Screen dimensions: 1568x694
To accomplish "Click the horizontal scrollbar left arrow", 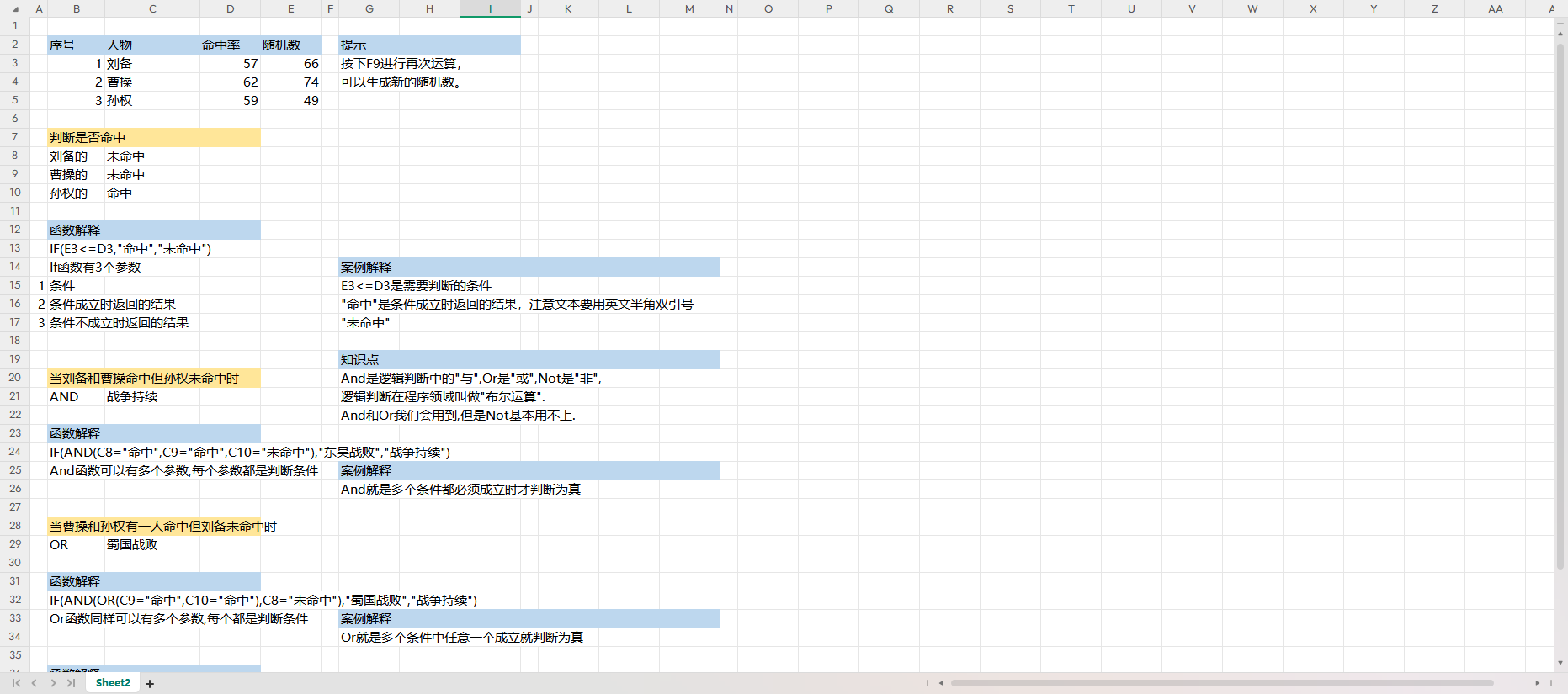I will pyautogui.click(x=941, y=683).
